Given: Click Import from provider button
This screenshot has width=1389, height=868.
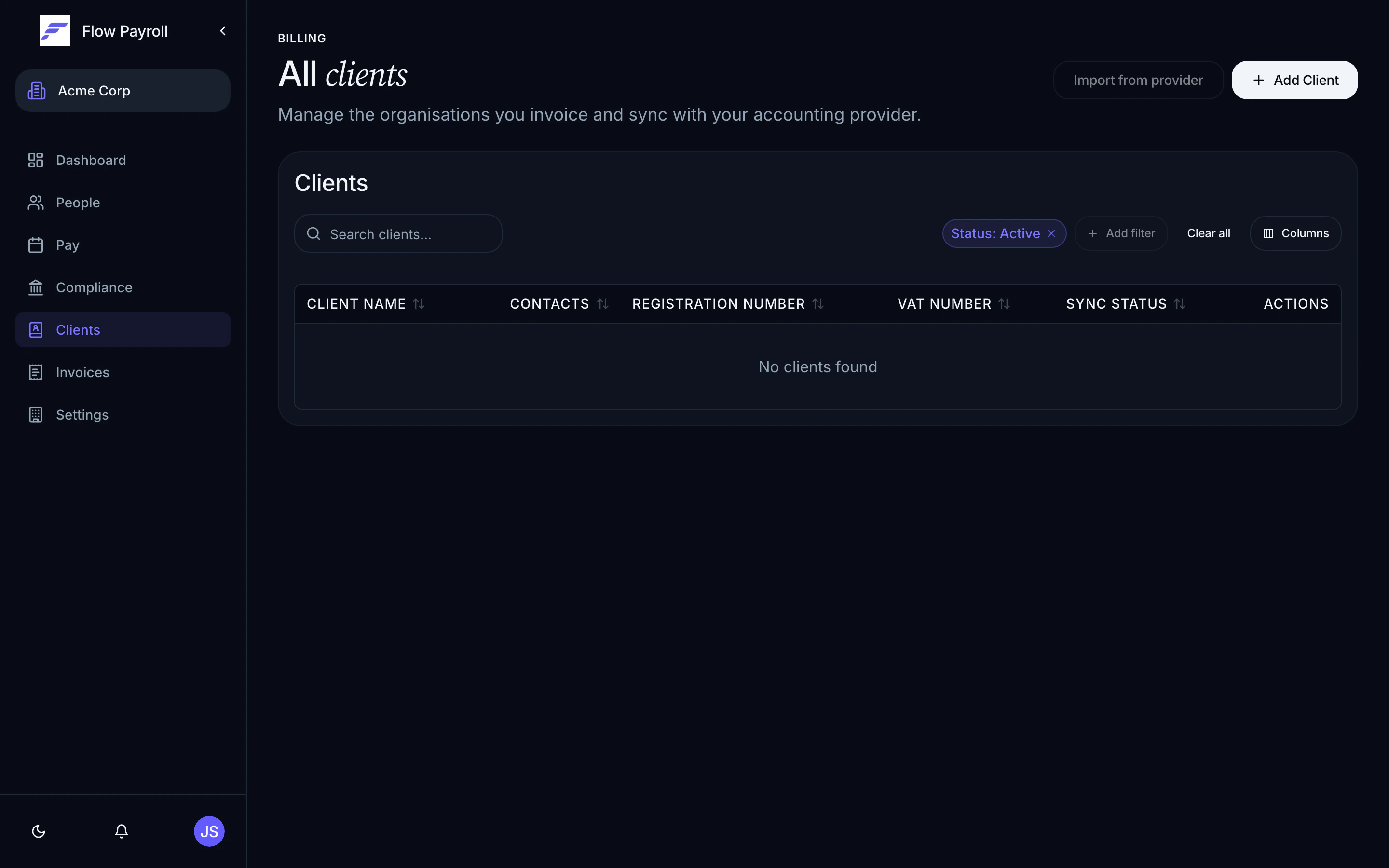Looking at the screenshot, I should point(1138,81).
